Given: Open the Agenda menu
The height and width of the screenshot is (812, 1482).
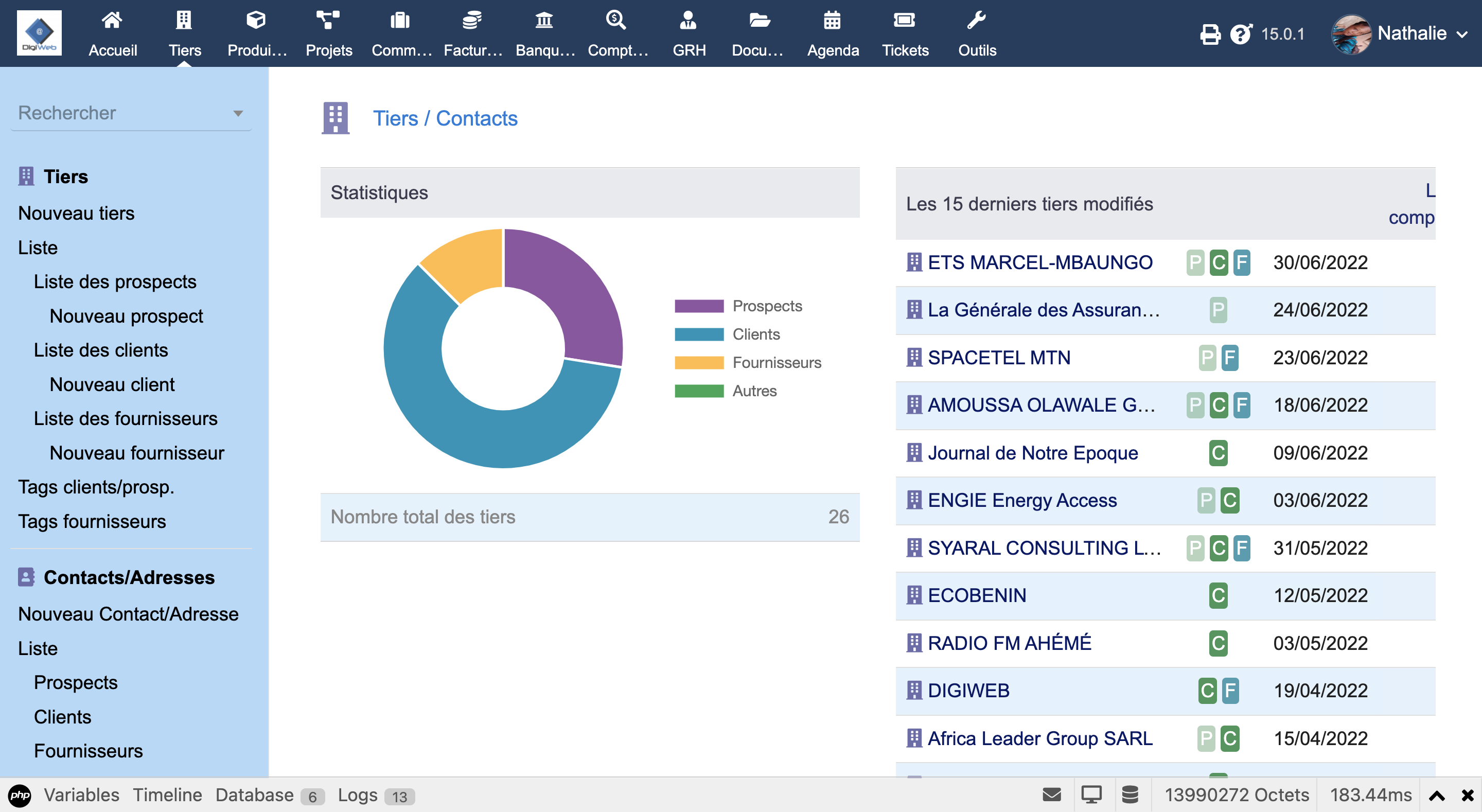Looking at the screenshot, I should tap(832, 33).
